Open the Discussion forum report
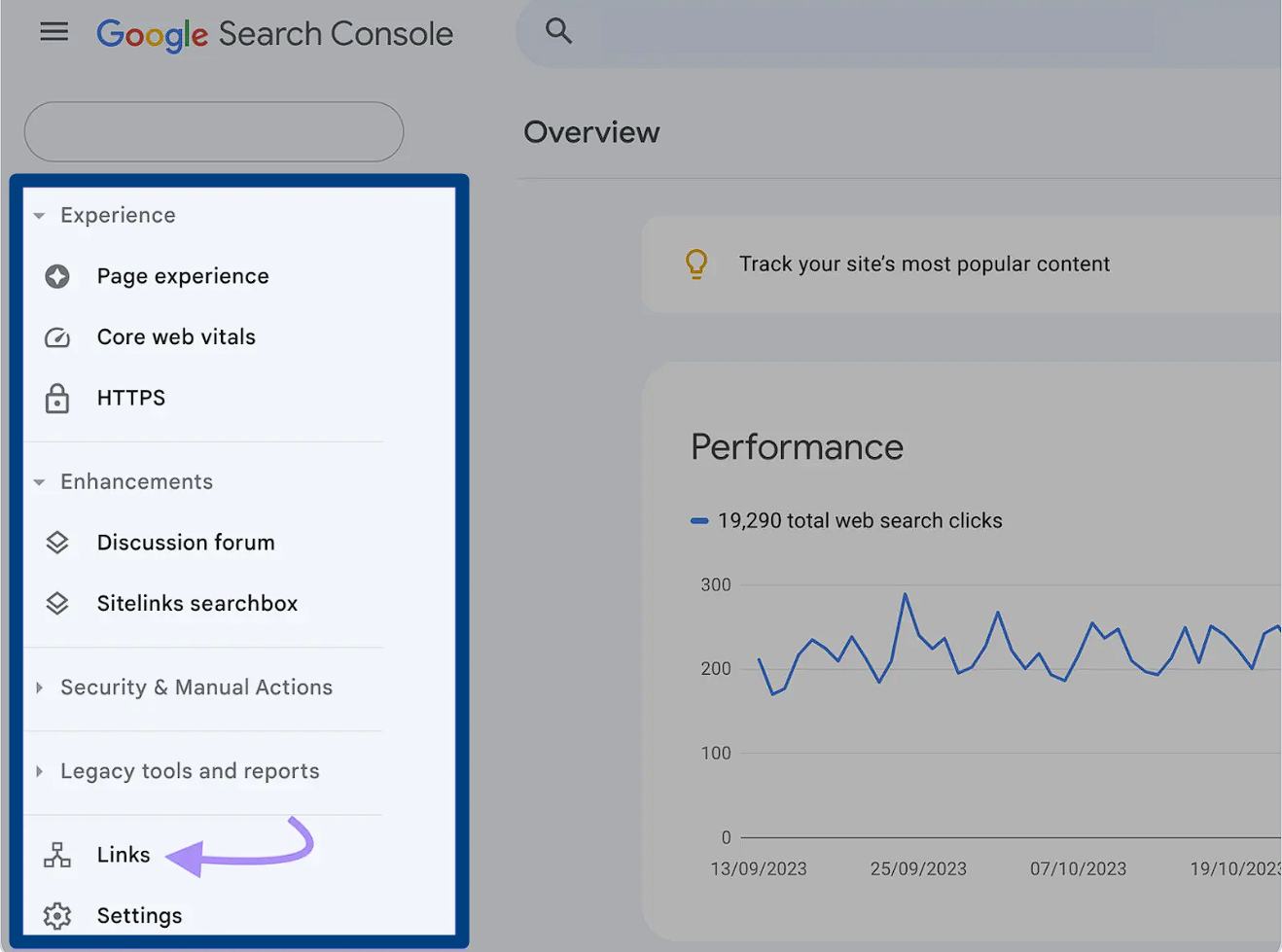1282x952 pixels. pyautogui.click(x=186, y=543)
